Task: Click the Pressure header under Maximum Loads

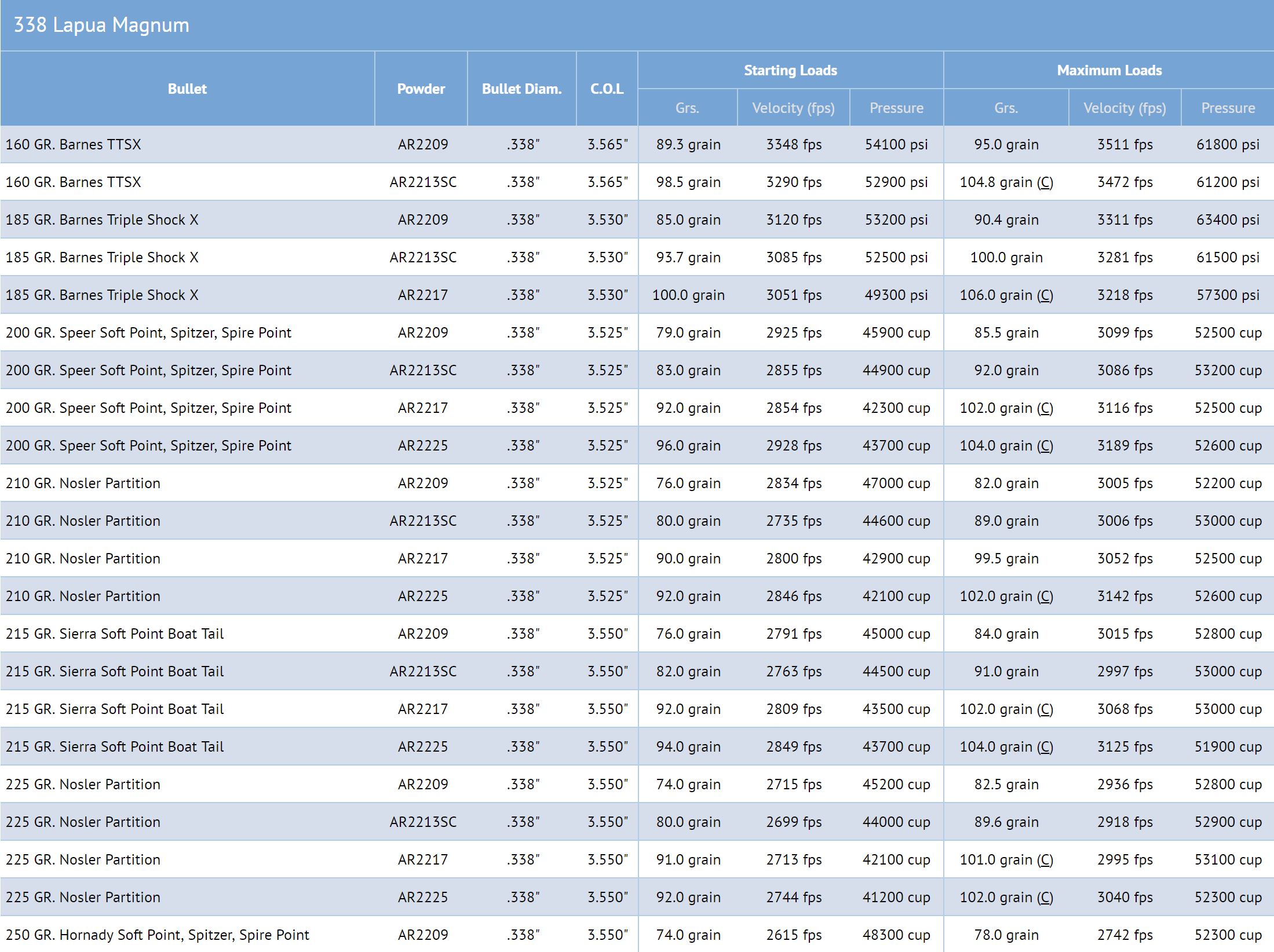Action: (x=1228, y=108)
